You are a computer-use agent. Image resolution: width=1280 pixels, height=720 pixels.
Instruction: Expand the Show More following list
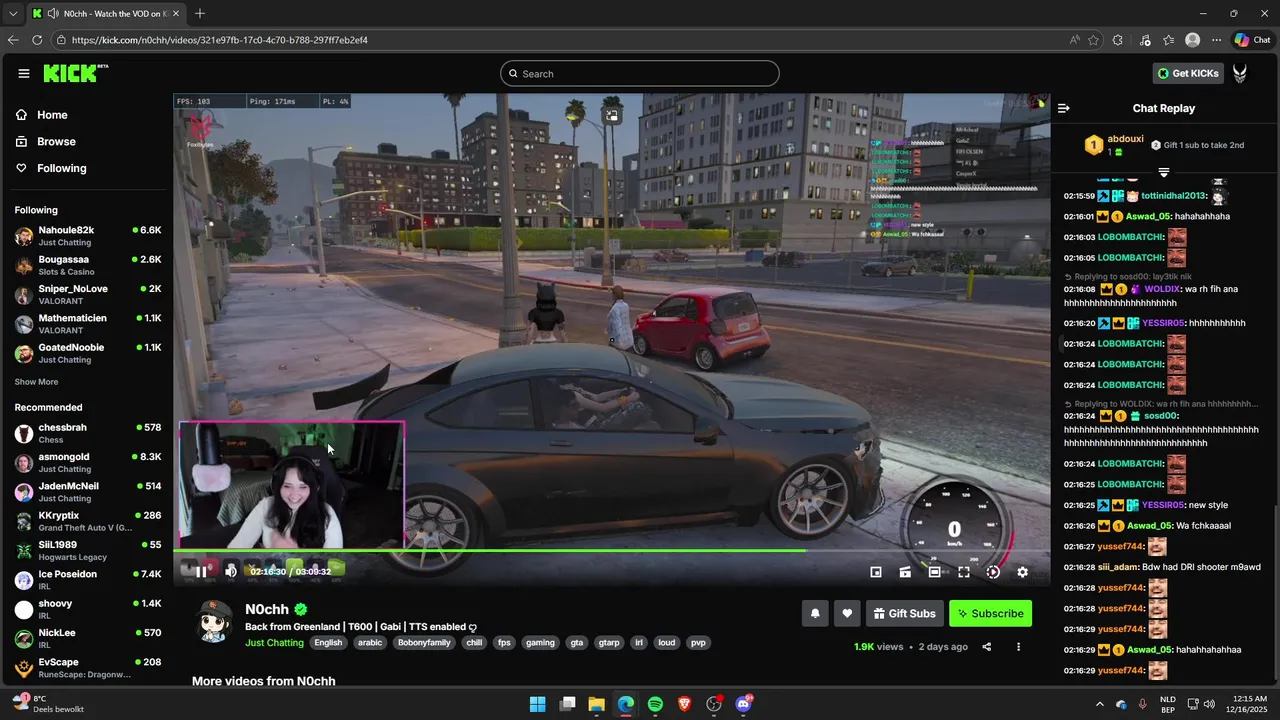[36, 382]
